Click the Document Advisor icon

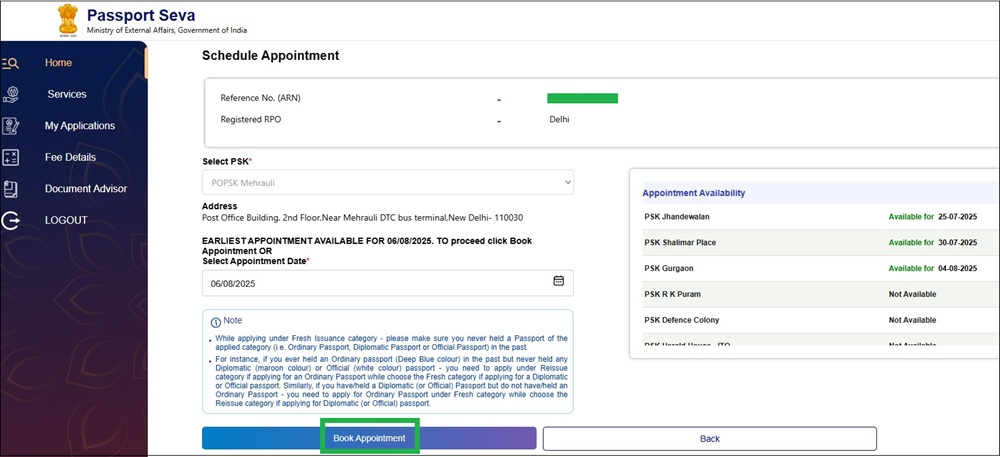click(x=10, y=189)
